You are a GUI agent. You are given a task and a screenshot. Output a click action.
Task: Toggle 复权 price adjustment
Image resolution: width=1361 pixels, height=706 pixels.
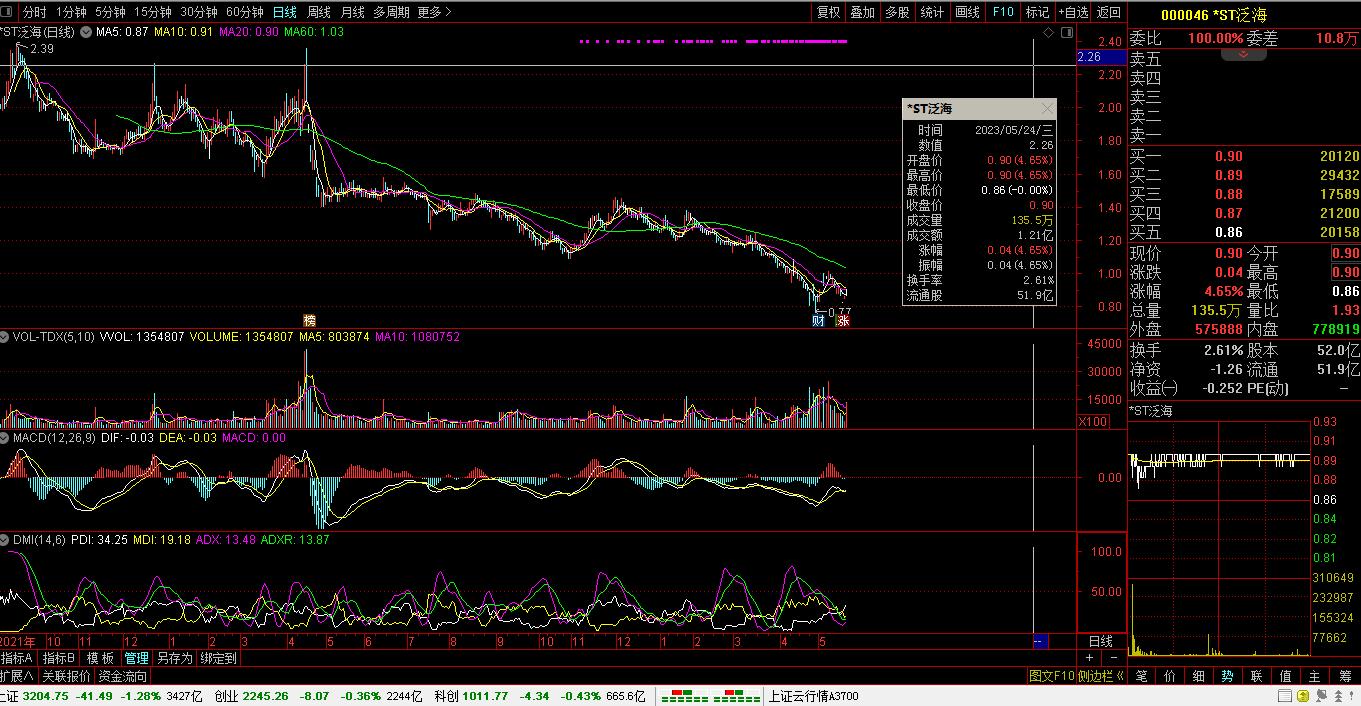(828, 12)
